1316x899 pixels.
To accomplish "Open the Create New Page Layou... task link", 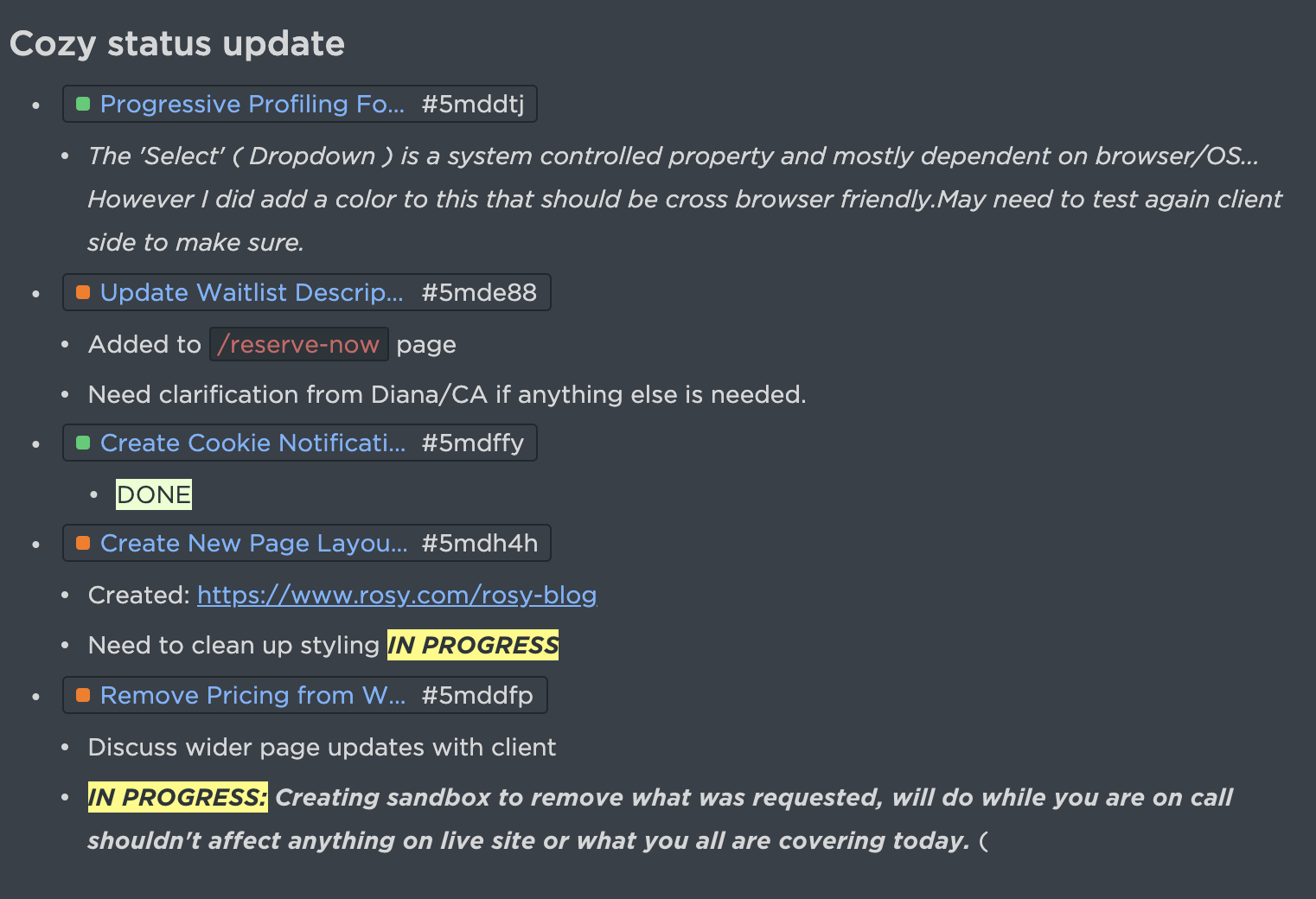I will click(253, 543).
